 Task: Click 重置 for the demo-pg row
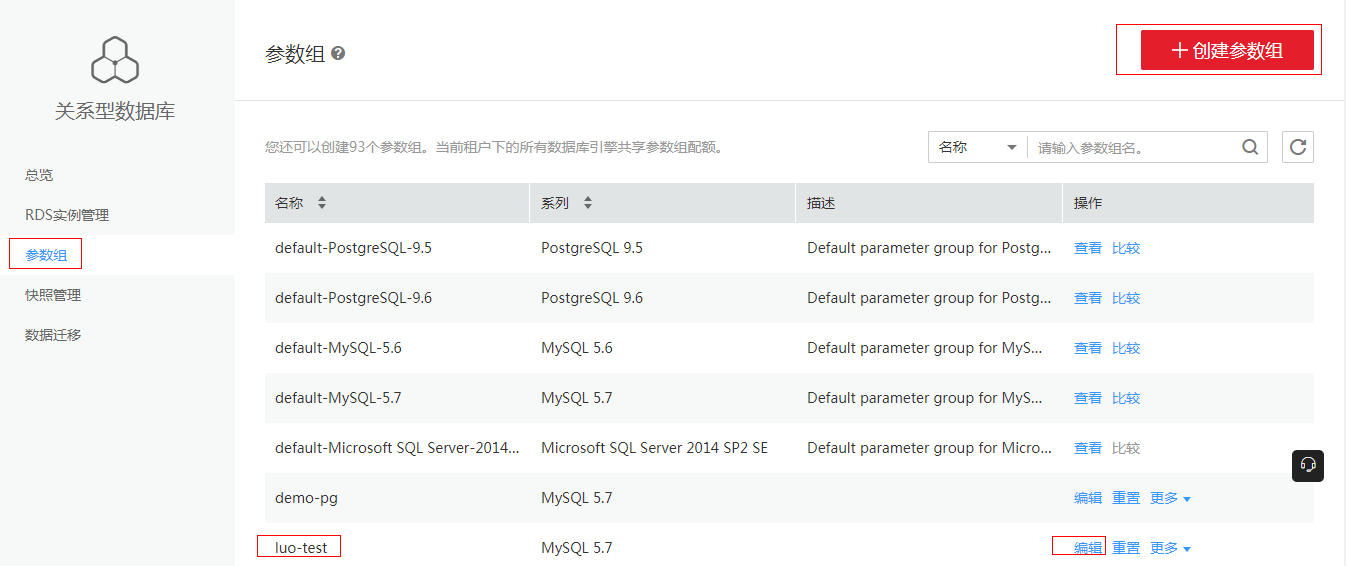point(1126,498)
